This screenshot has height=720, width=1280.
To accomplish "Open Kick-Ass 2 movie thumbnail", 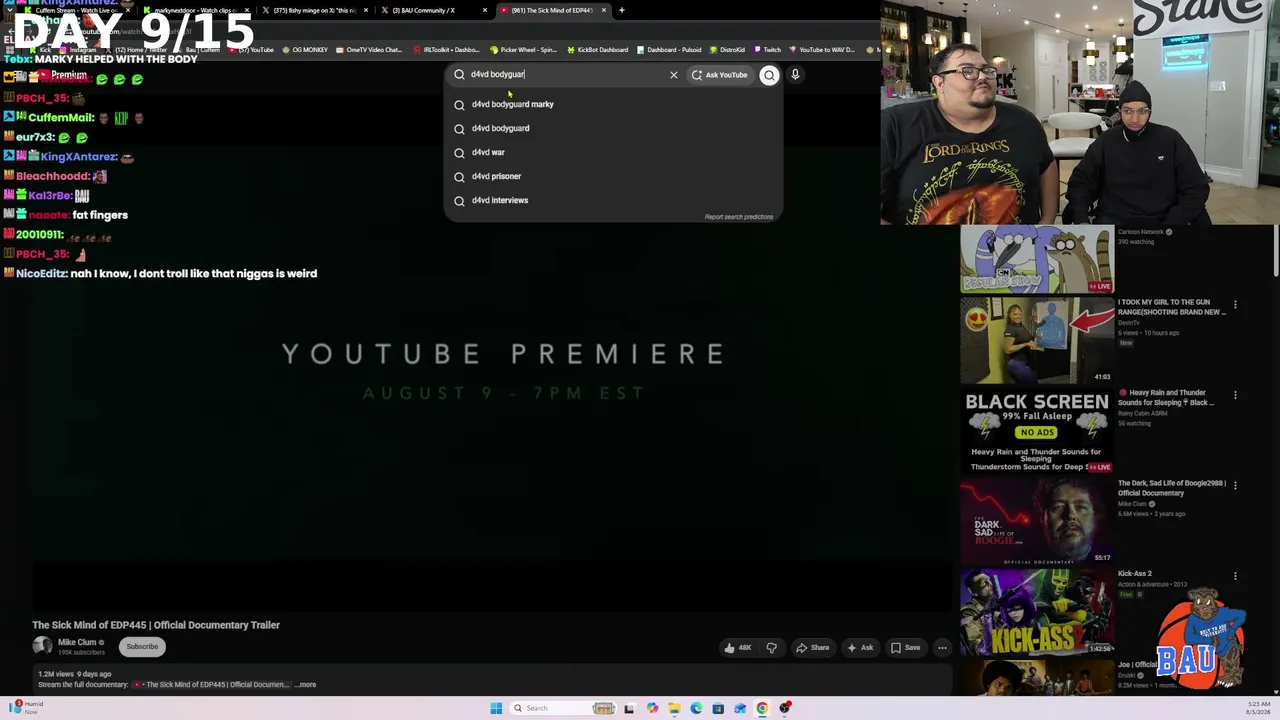I will coord(1037,612).
